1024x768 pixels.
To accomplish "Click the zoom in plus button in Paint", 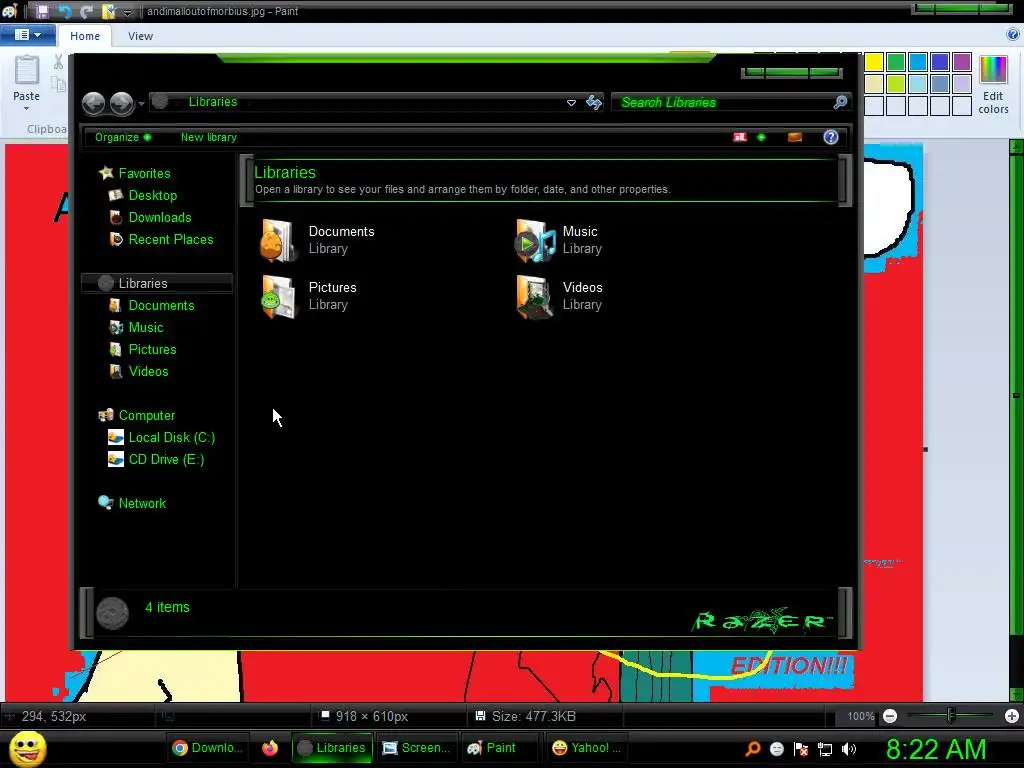I will click(1012, 716).
